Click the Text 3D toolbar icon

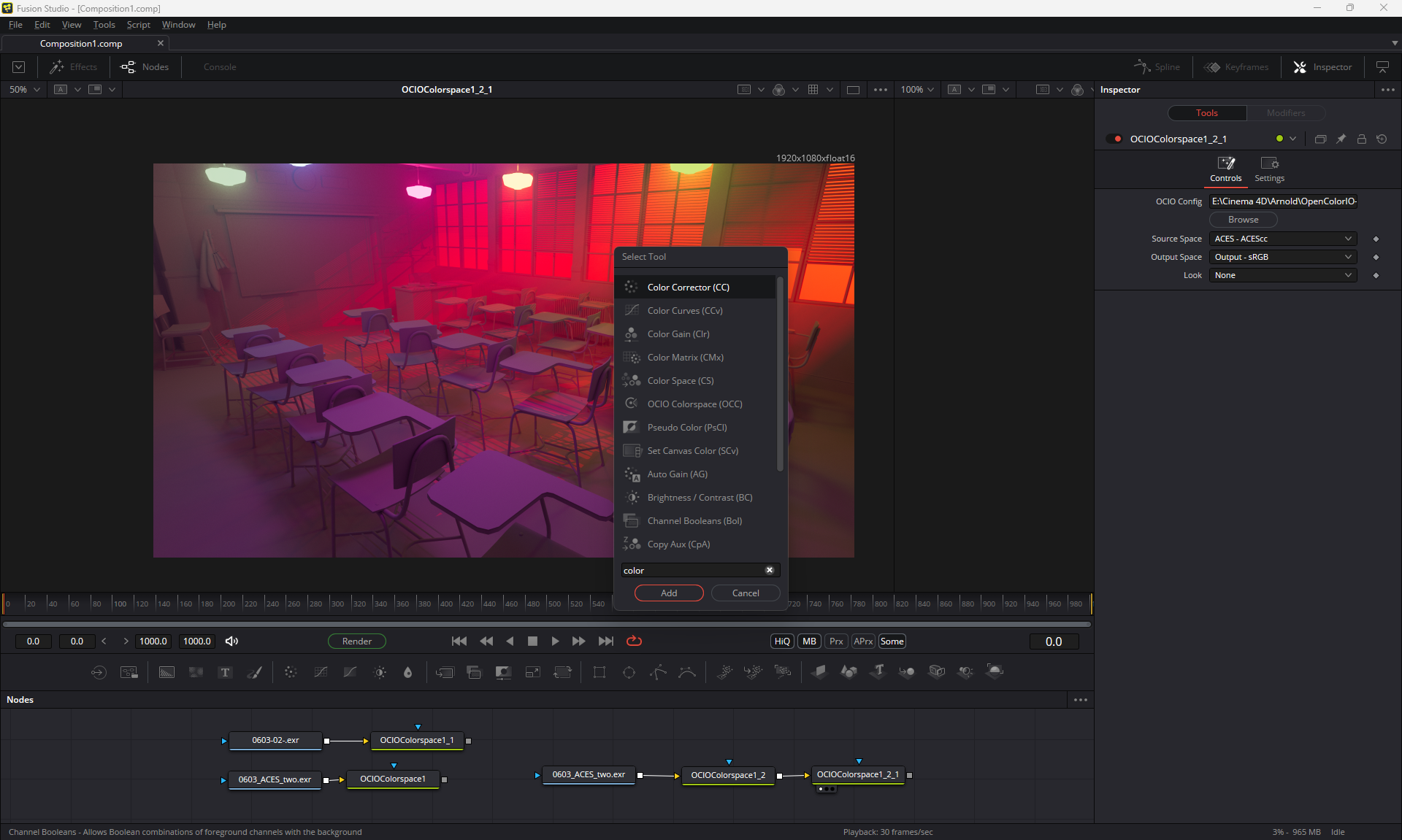pyautogui.click(x=878, y=671)
